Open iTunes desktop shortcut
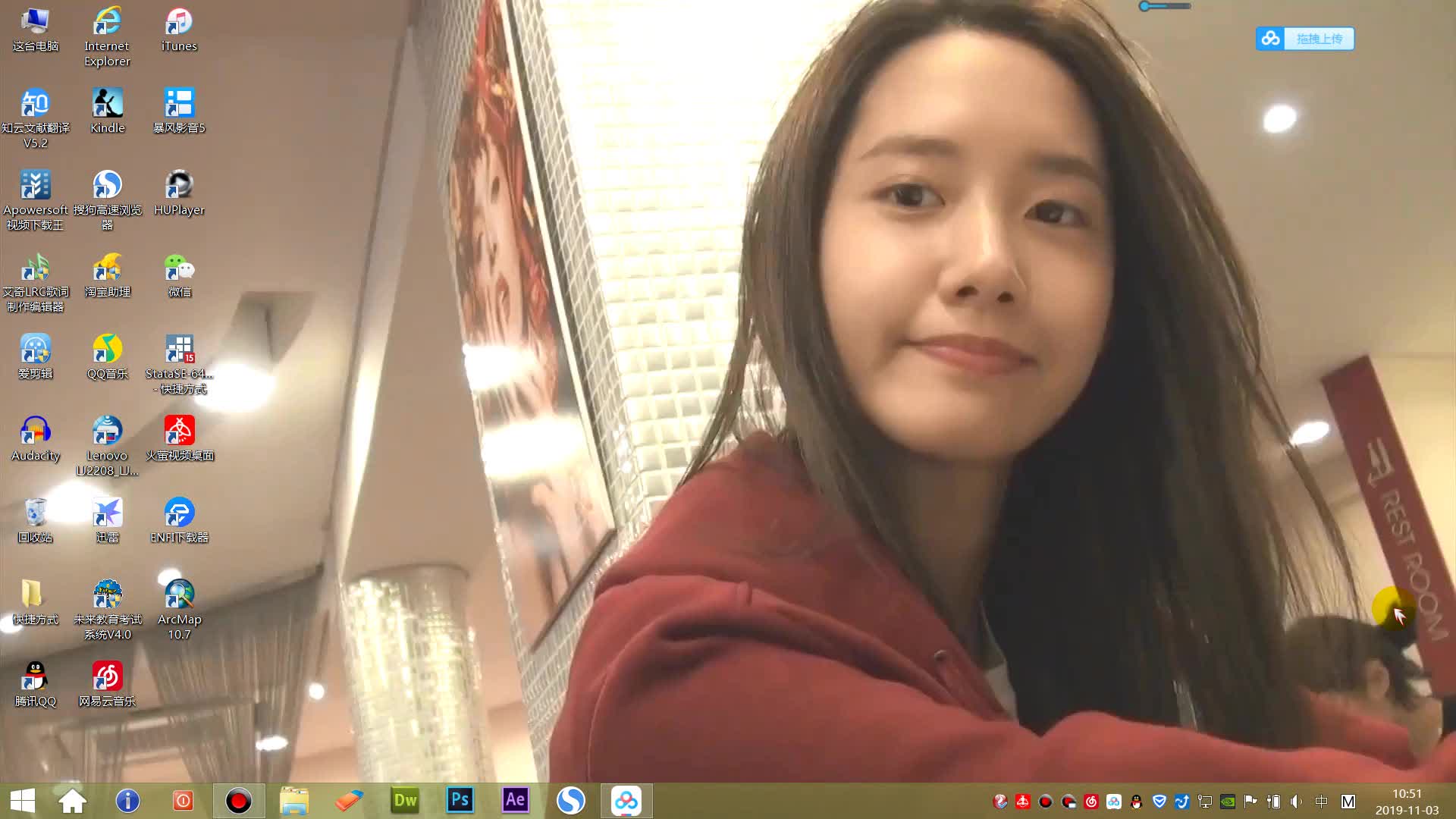 coord(179,29)
